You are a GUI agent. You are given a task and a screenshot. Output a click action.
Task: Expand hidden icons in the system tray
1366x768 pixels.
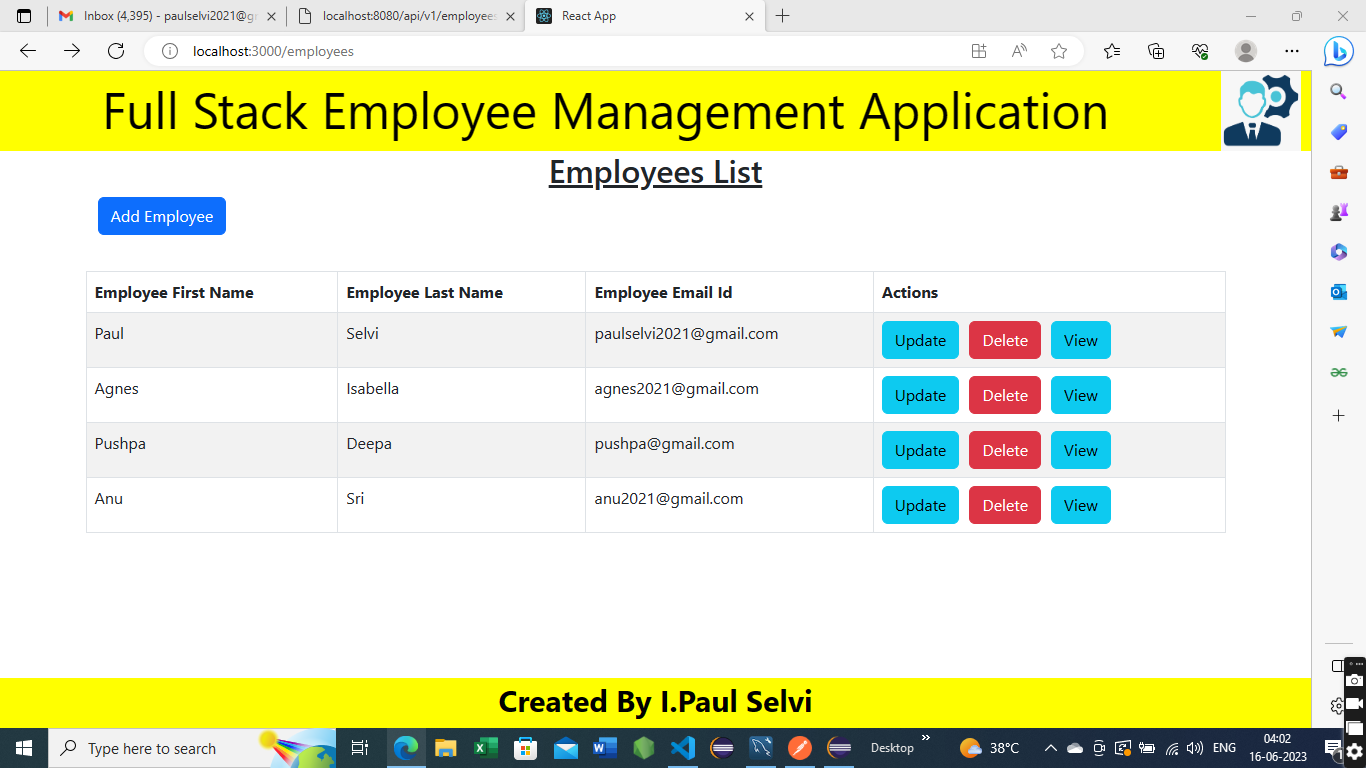click(1050, 748)
